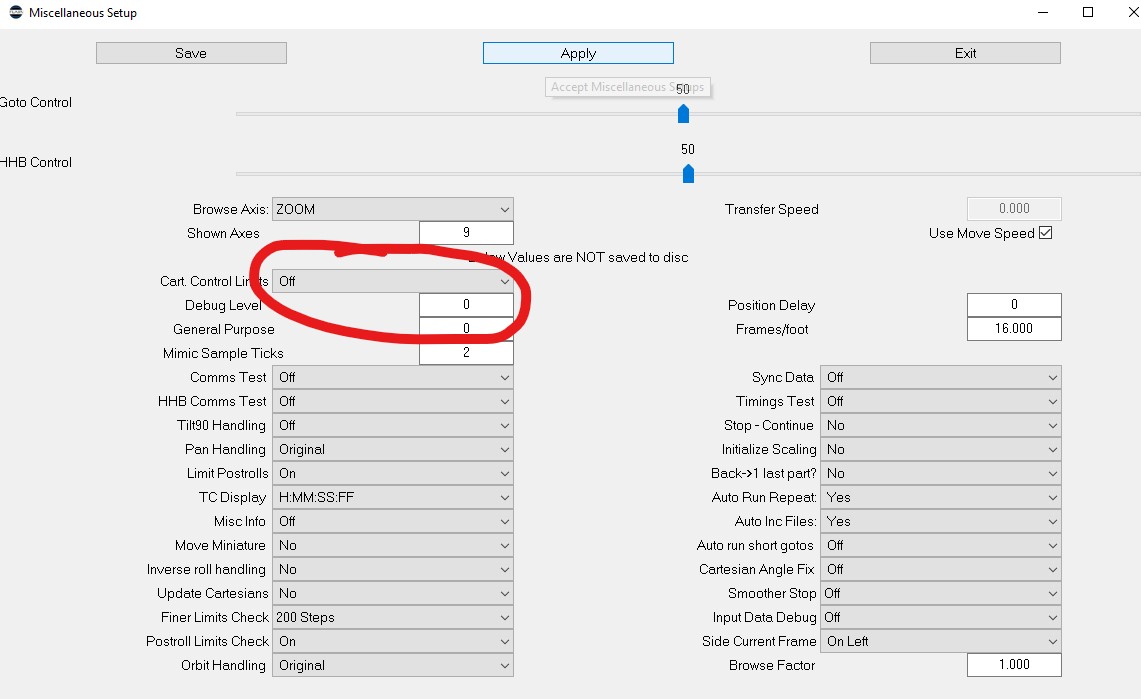Open the TC Display format dropdown
This screenshot has height=699, width=1141.
click(x=393, y=498)
